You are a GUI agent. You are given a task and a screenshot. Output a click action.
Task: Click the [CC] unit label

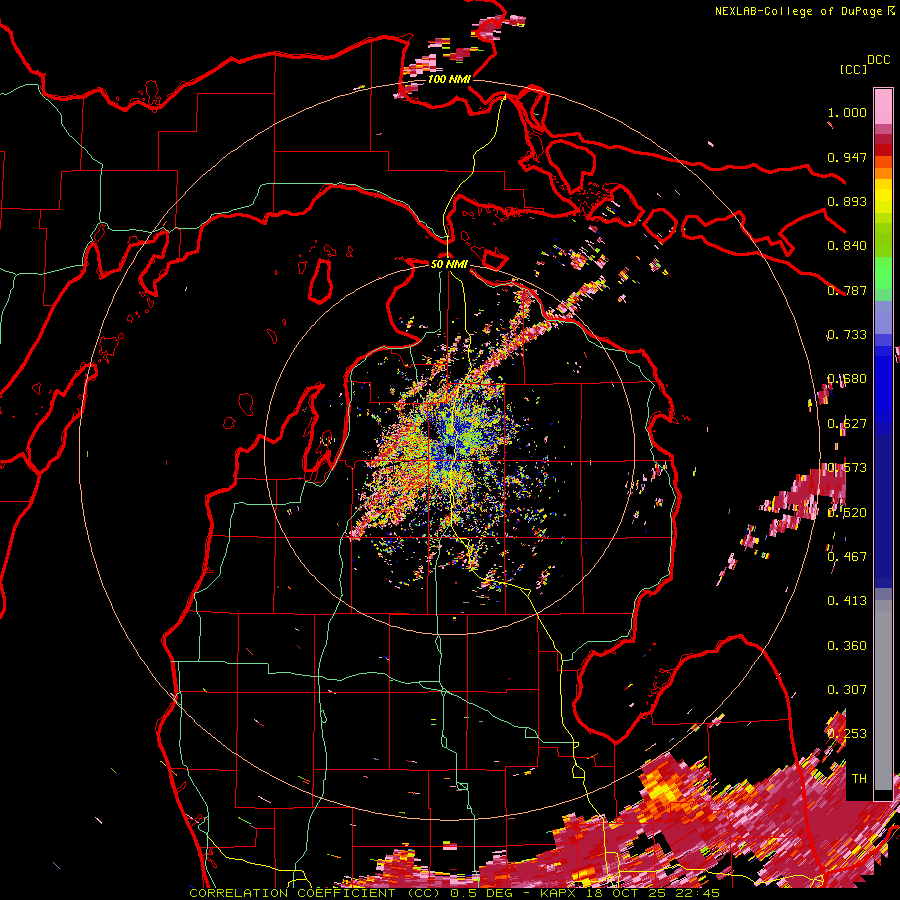(853, 69)
